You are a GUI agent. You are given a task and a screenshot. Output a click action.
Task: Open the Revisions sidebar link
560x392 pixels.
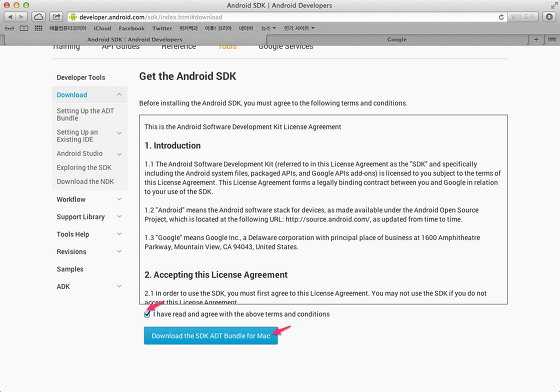(x=71, y=252)
